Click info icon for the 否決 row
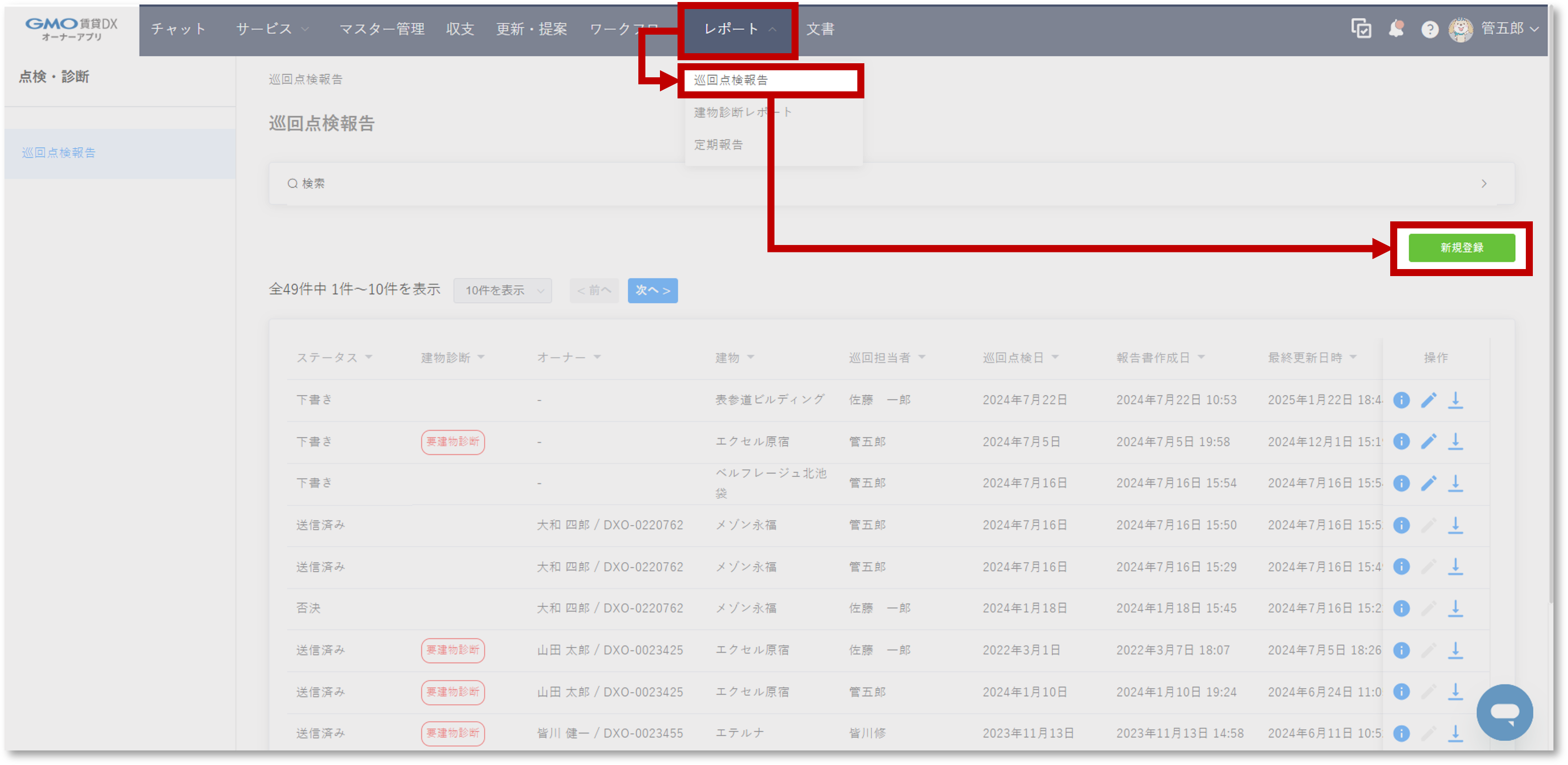Image resolution: width=1568 pixels, height=765 pixels. click(x=1401, y=608)
